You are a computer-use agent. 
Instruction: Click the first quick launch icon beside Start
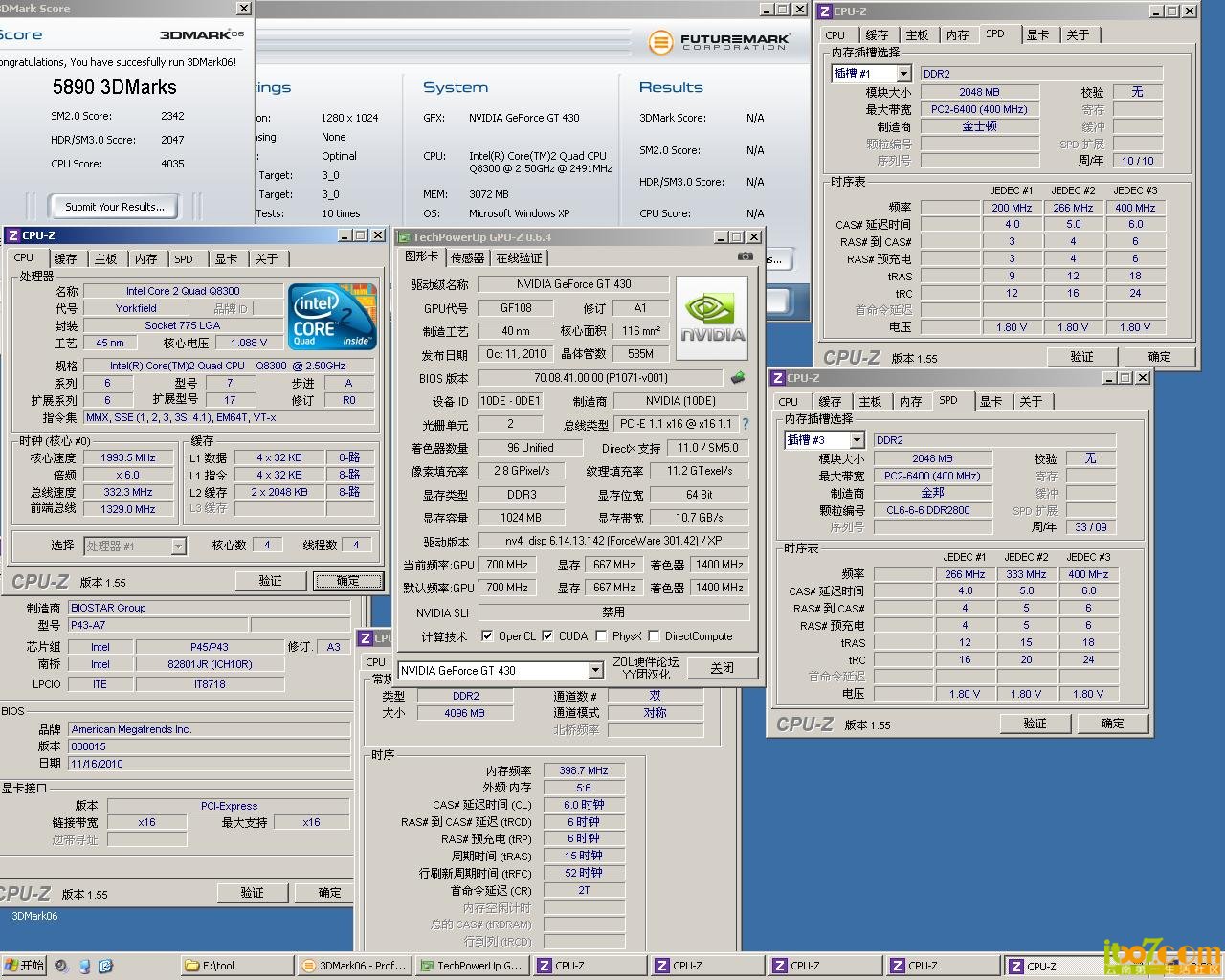coord(61,966)
